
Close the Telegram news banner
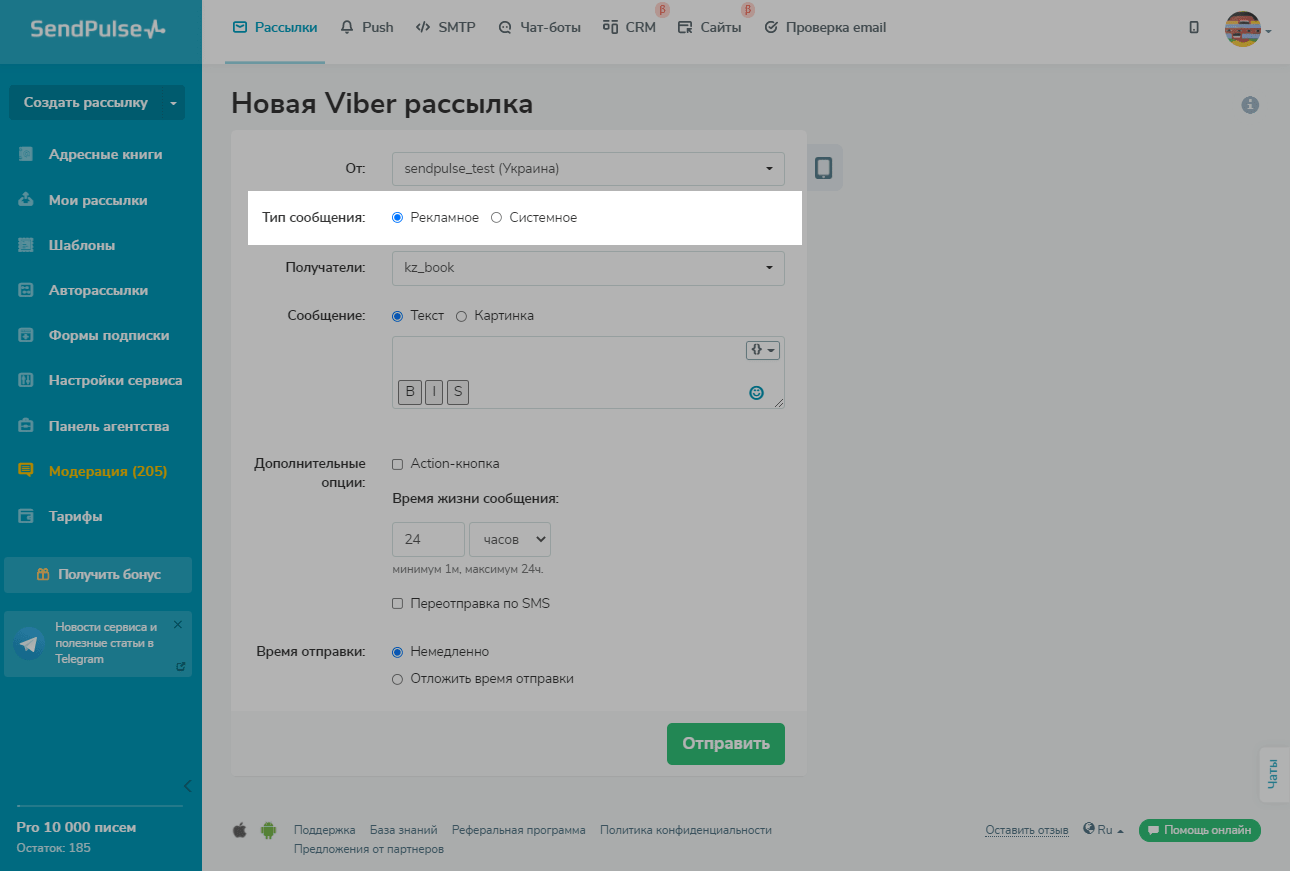[178, 624]
